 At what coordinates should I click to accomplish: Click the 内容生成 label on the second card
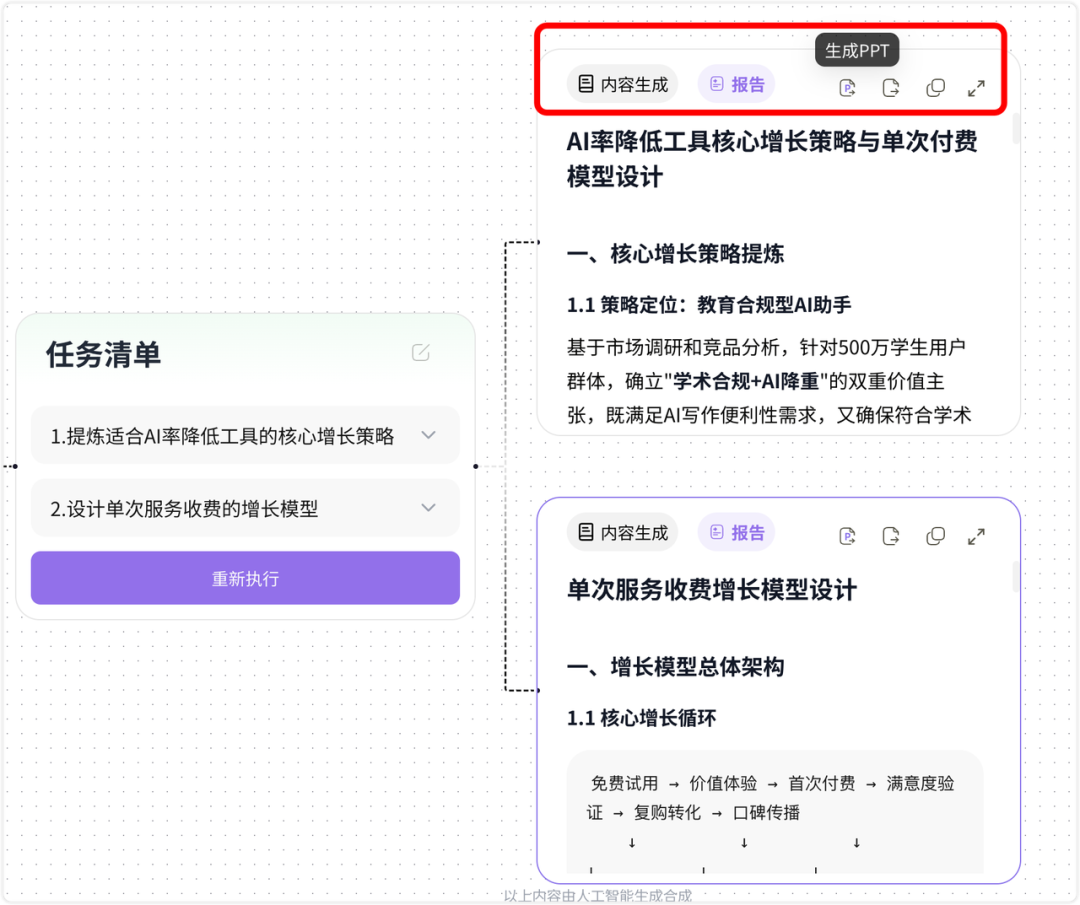[622, 532]
